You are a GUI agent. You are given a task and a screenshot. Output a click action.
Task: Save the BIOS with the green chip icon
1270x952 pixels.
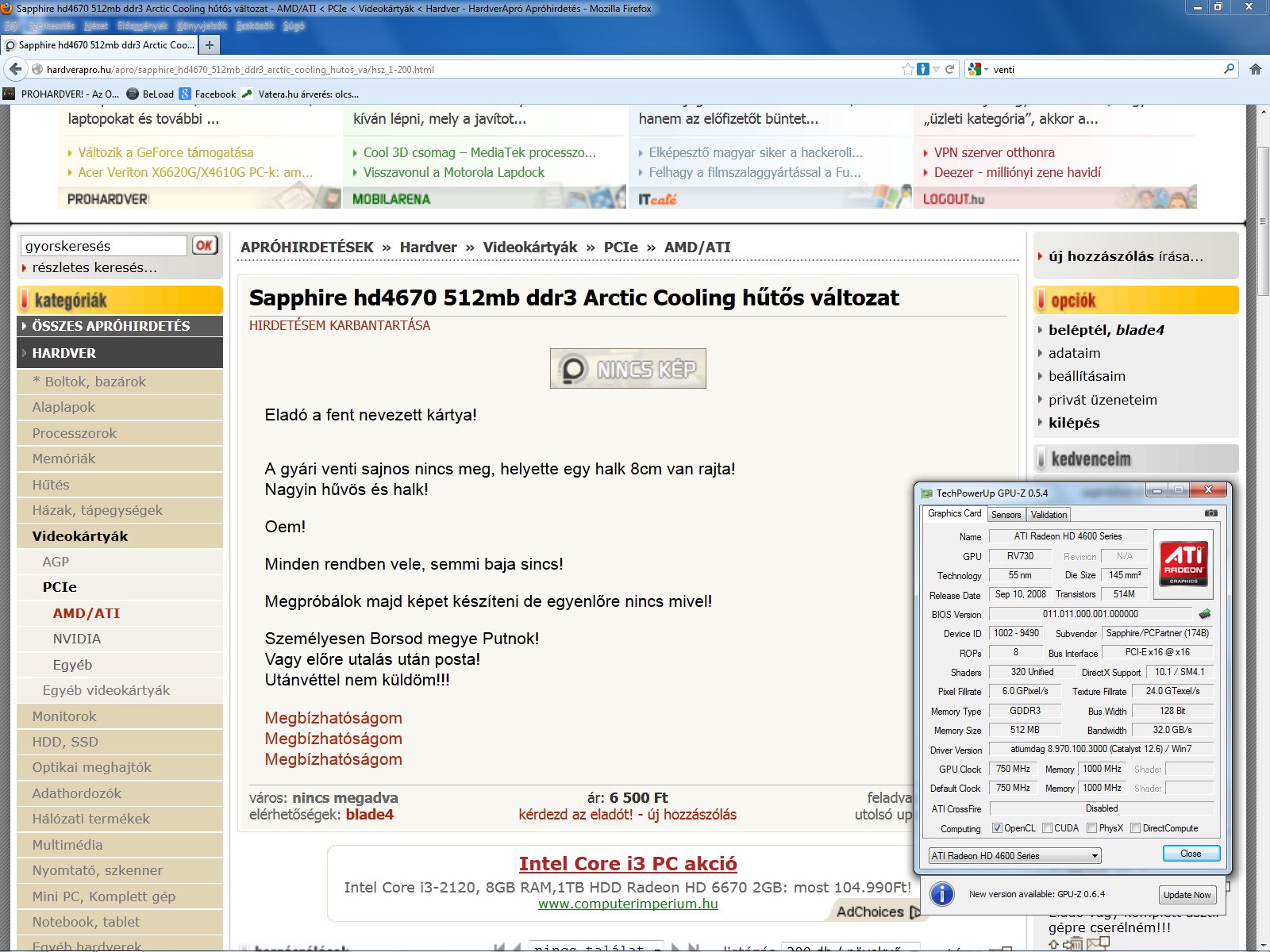pyautogui.click(x=1205, y=614)
